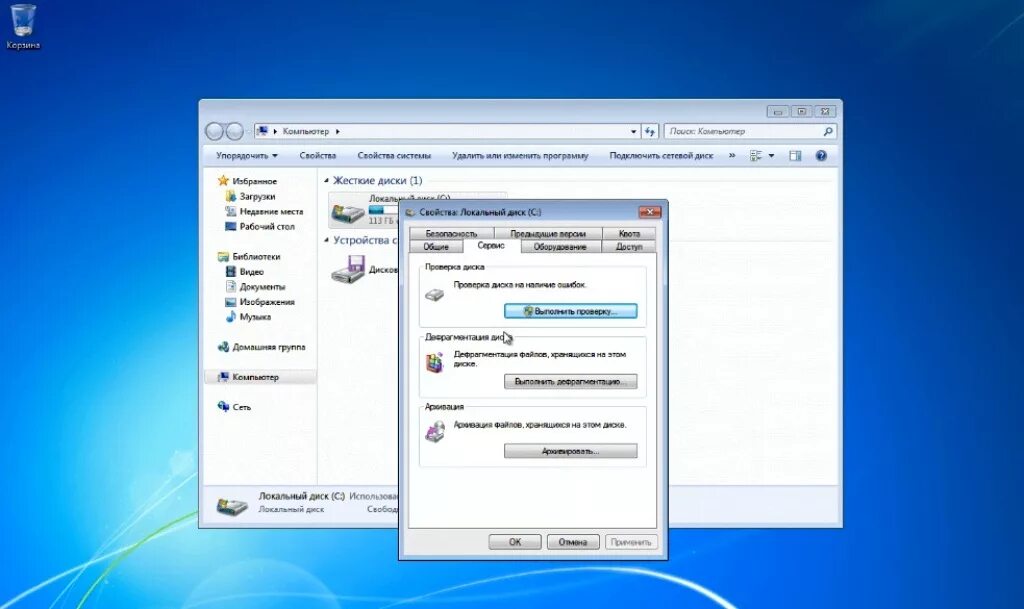
Task: Click Выполнить дефрагментацию button
Action: [571, 381]
